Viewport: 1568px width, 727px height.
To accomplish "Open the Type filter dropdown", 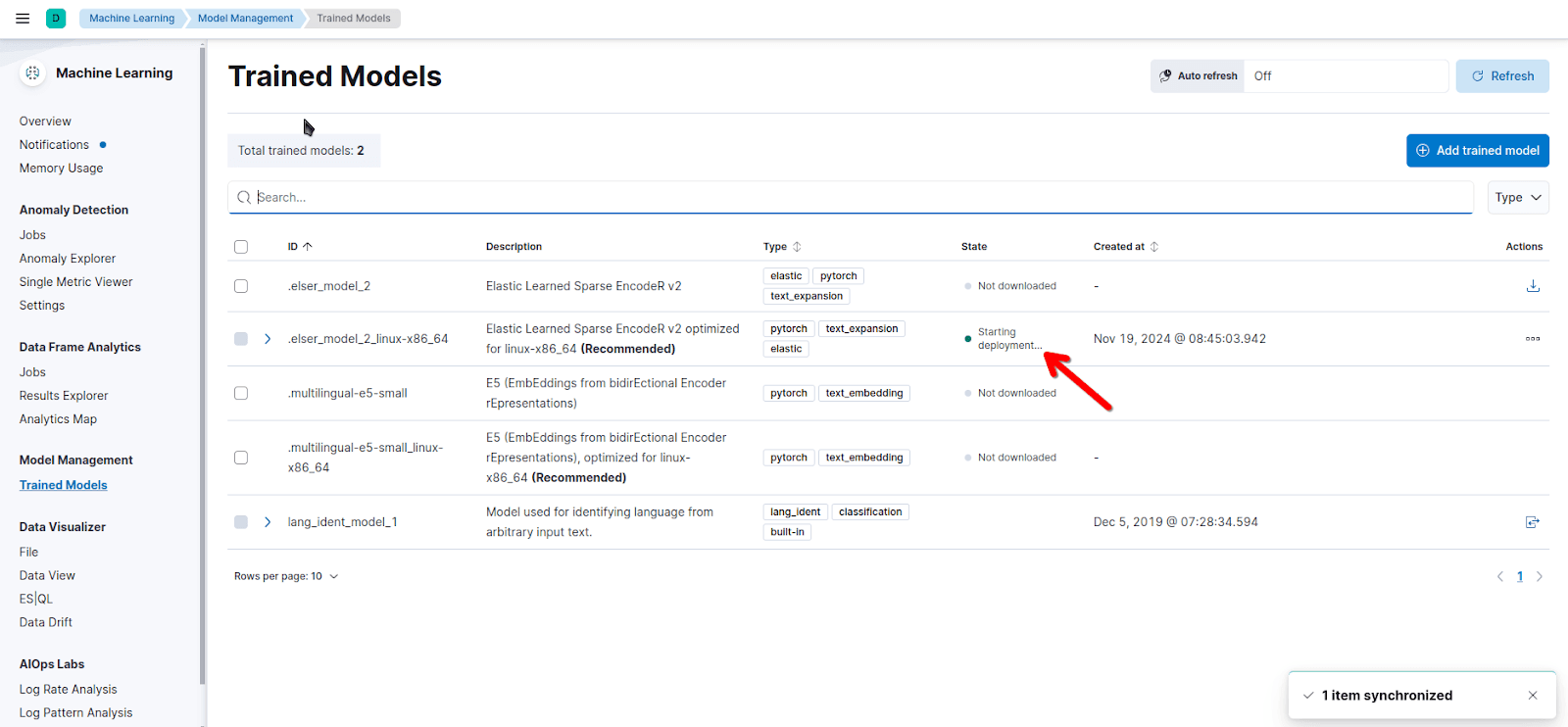I will 1517,198.
